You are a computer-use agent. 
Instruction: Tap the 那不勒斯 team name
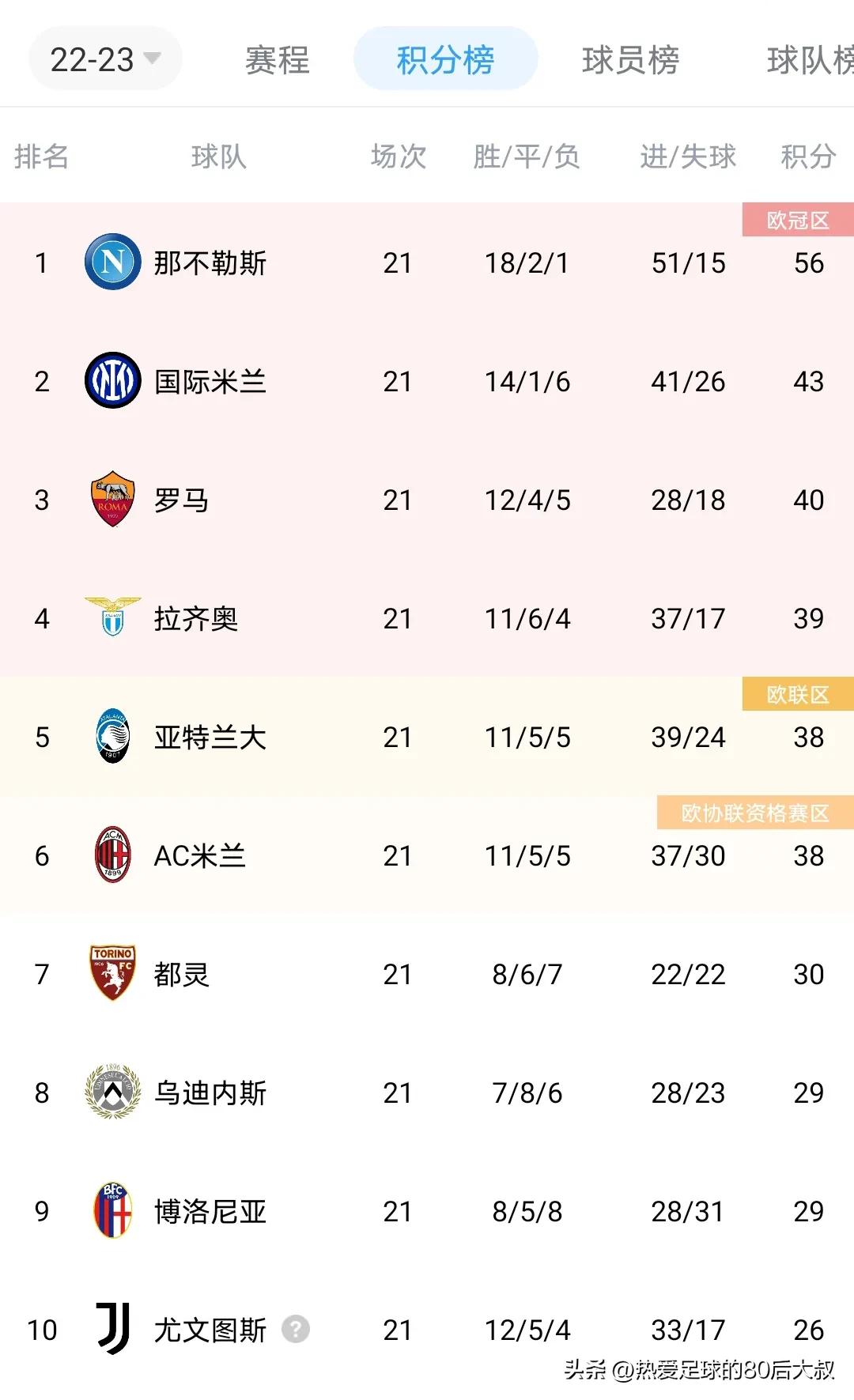210,263
